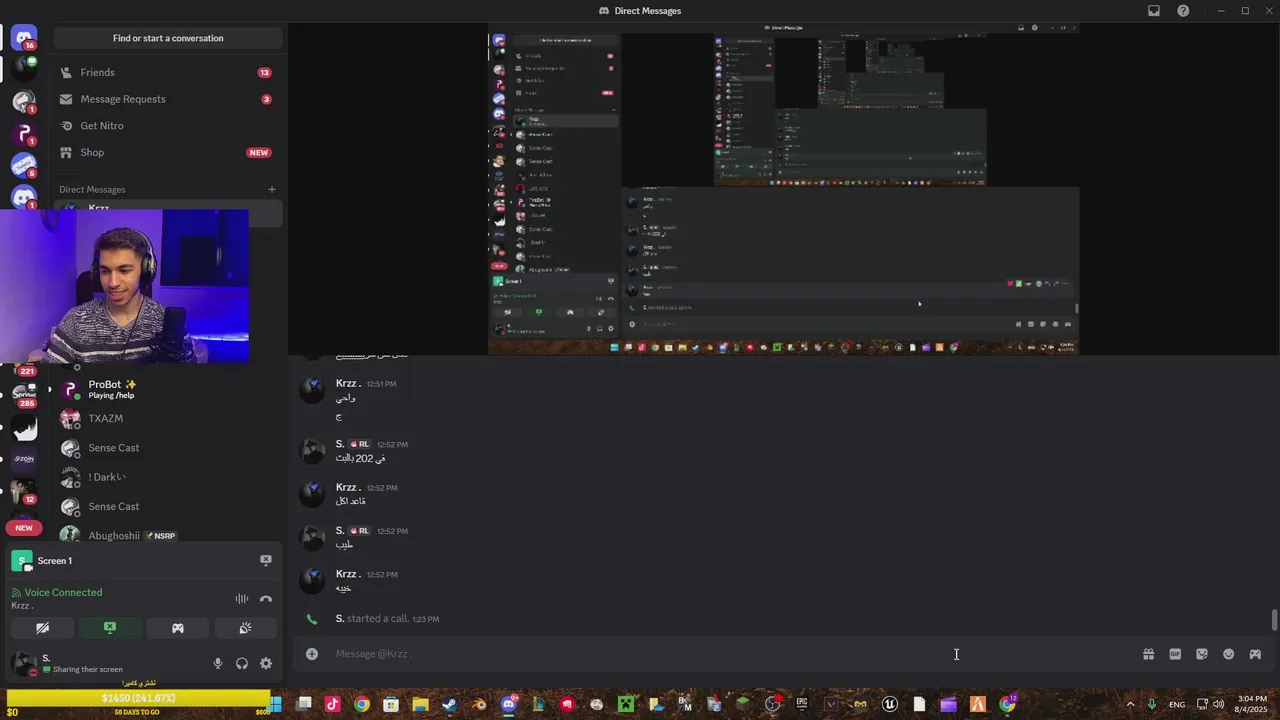The height and width of the screenshot is (720, 1280).
Task: Open the Inbox icon in title bar
Action: [1154, 11]
